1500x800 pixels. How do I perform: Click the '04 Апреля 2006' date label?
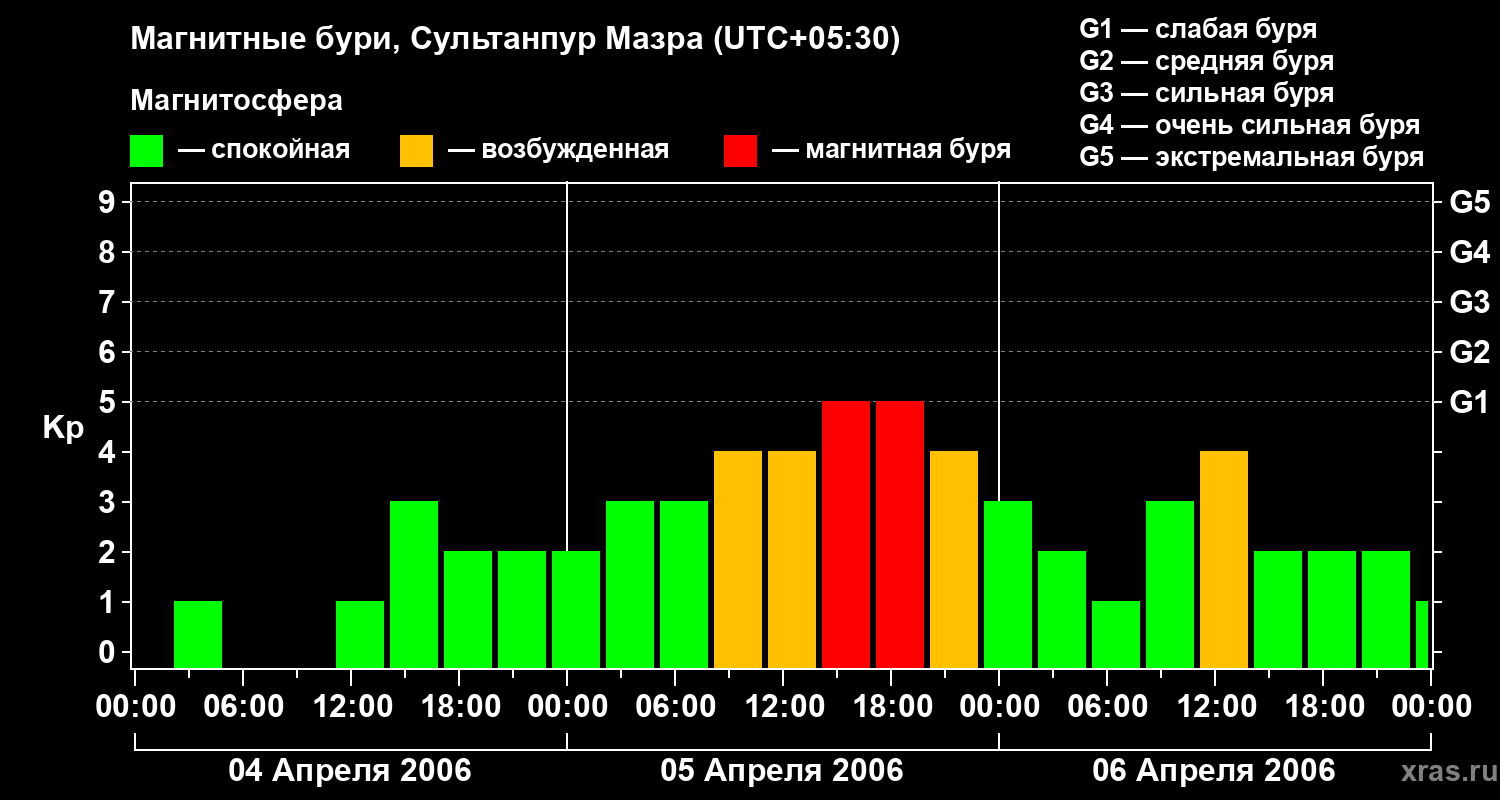[x=350, y=771]
